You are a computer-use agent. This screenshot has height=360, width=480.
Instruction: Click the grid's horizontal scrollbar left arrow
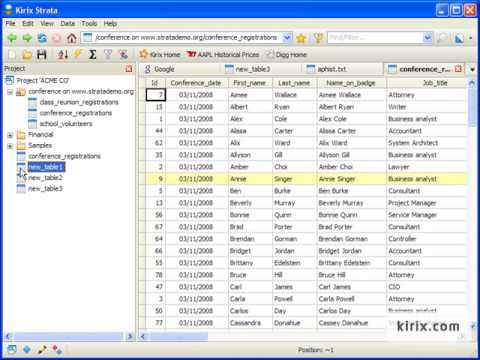(143, 337)
